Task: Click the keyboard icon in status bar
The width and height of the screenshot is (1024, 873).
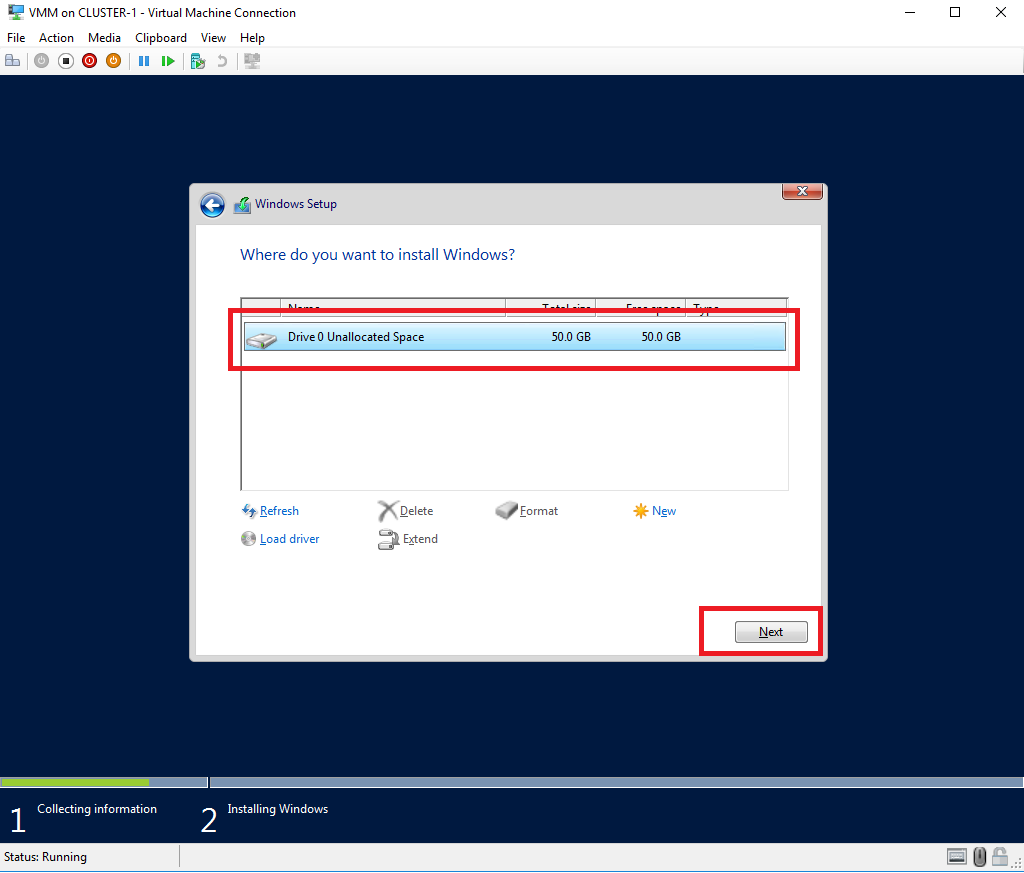Action: click(x=957, y=856)
